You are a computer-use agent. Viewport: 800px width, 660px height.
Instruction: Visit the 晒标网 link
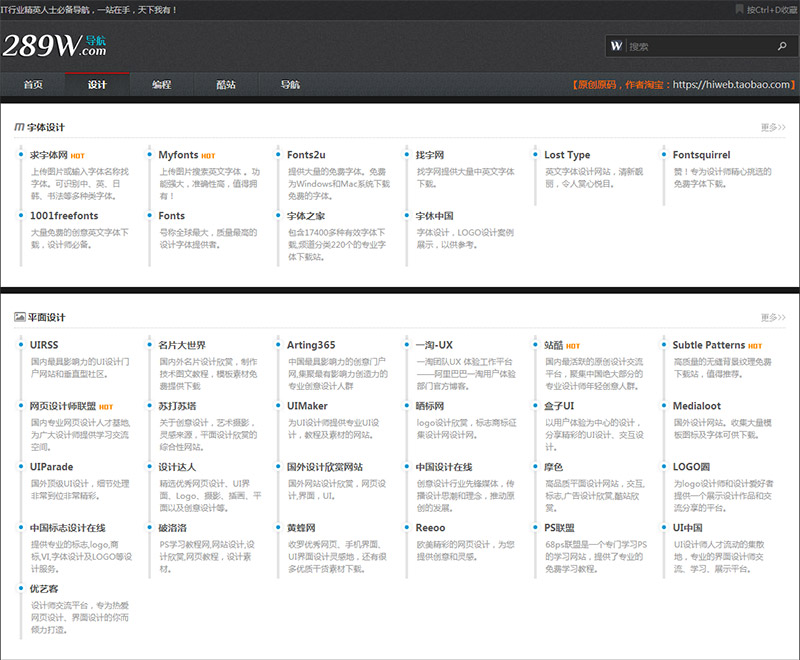coord(430,406)
